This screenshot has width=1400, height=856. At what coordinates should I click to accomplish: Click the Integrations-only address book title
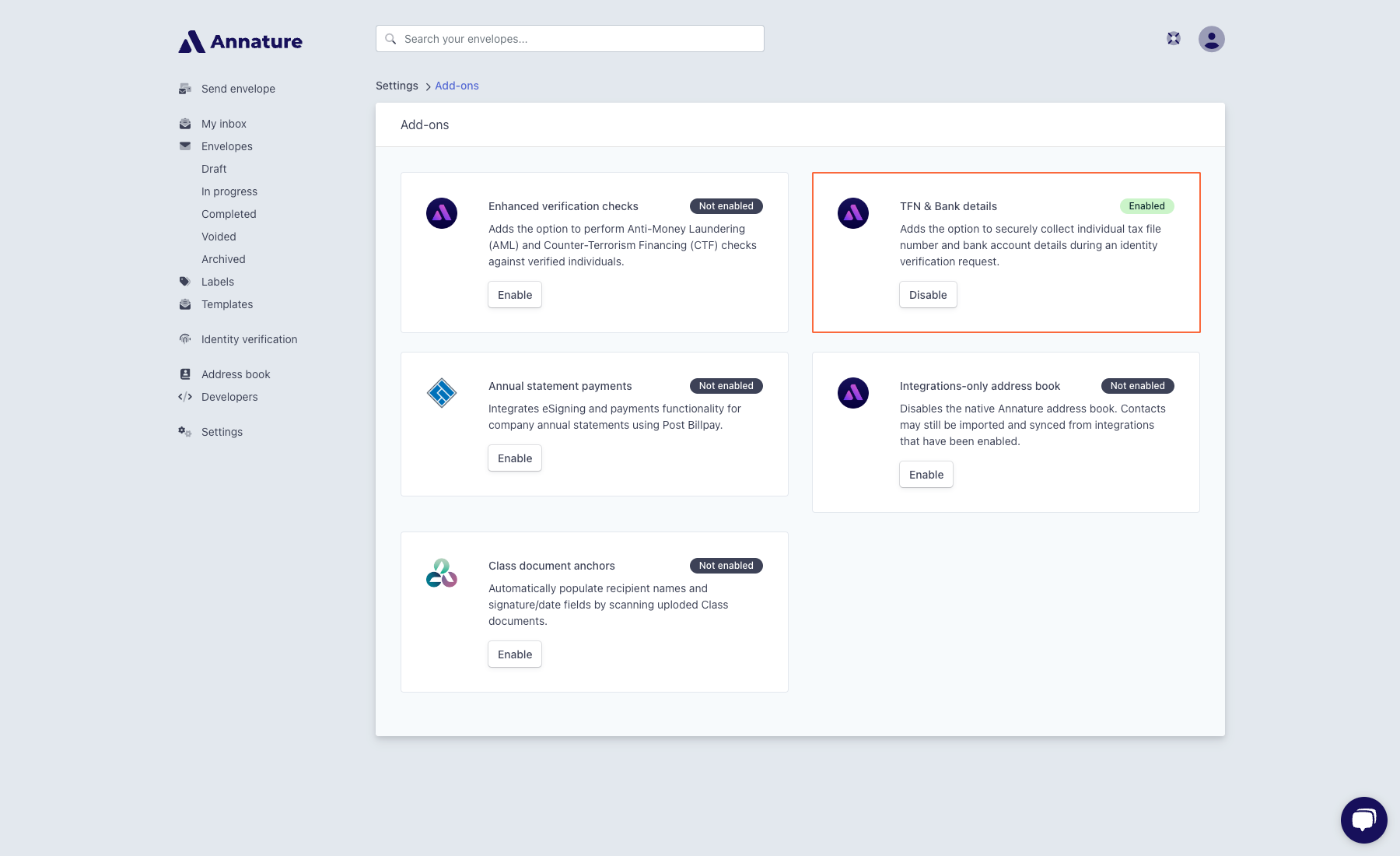pos(980,386)
